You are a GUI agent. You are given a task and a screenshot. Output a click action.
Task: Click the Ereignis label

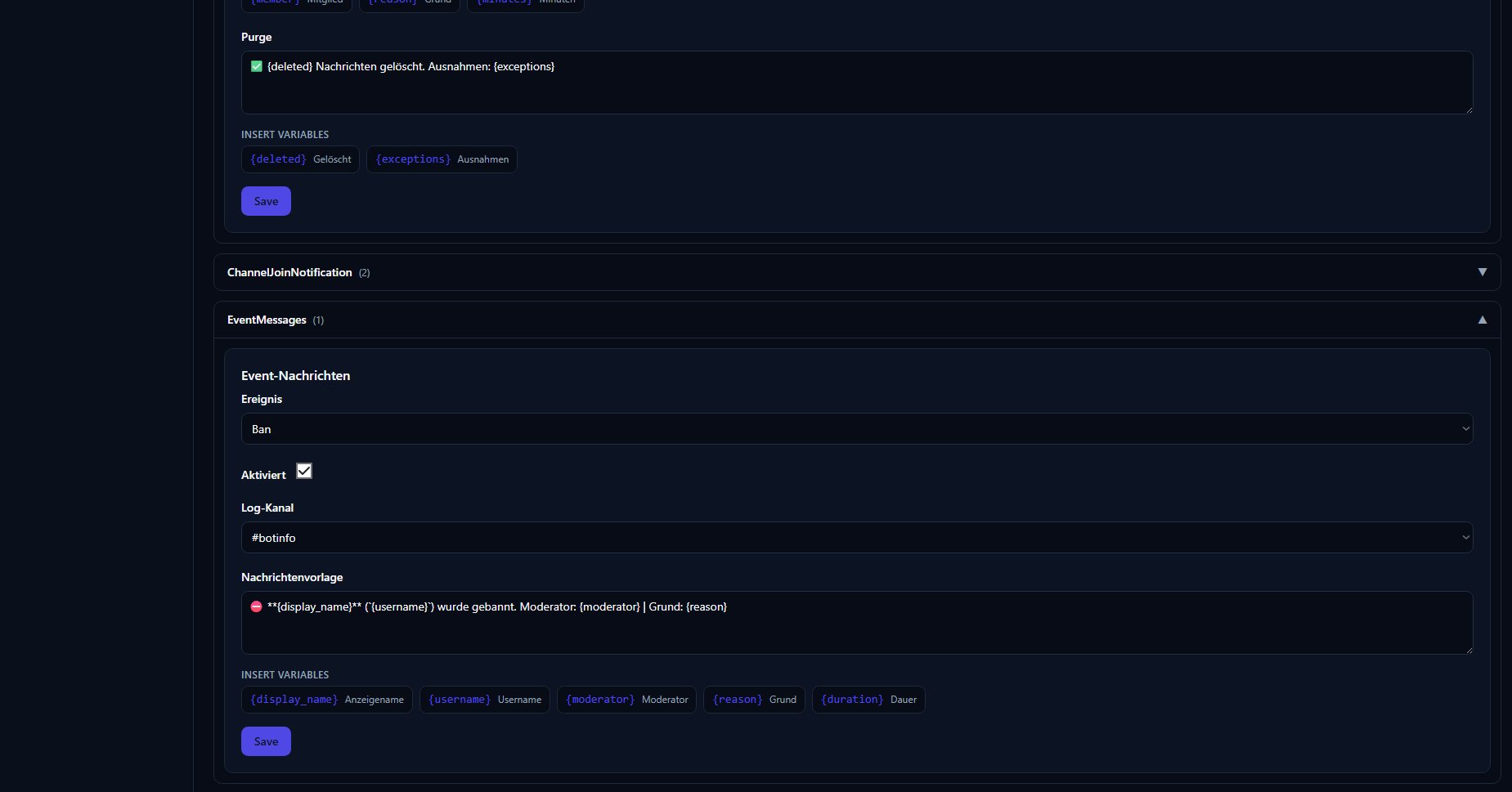click(262, 399)
